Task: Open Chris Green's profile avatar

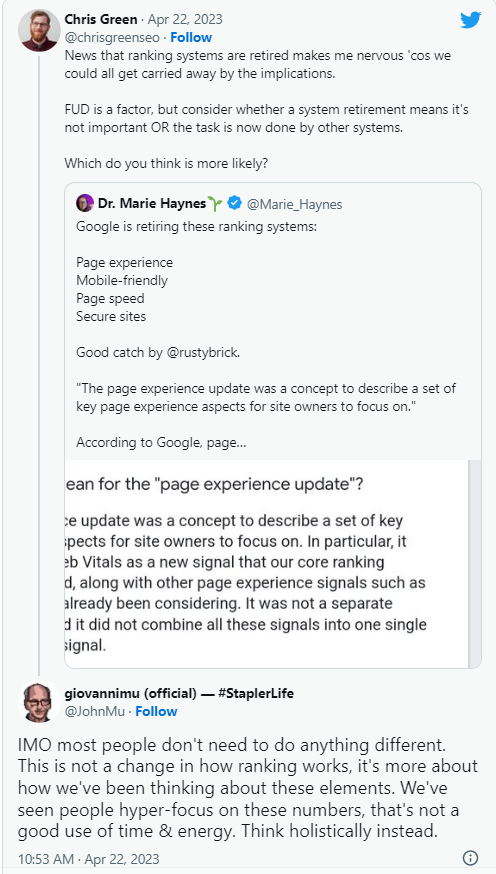Action: click(x=39, y=31)
